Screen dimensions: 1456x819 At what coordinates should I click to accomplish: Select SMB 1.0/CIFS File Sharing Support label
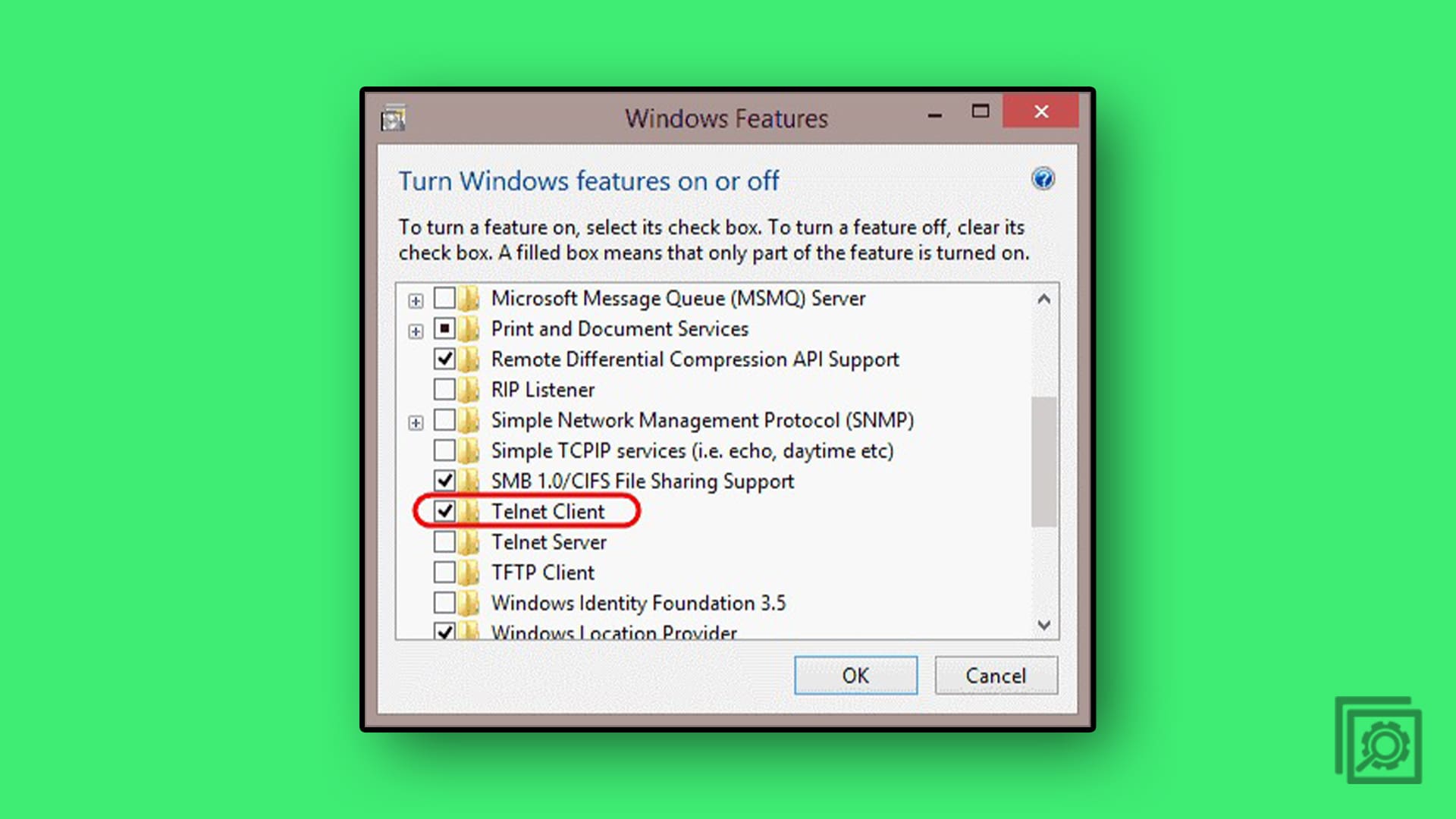(642, 482)
